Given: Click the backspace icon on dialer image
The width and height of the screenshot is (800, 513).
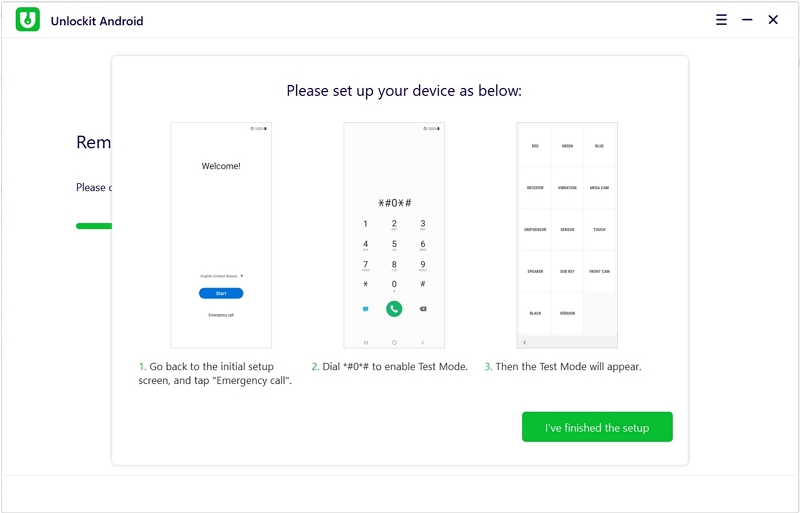Looking at the screenshot, I should pos(423,309).
